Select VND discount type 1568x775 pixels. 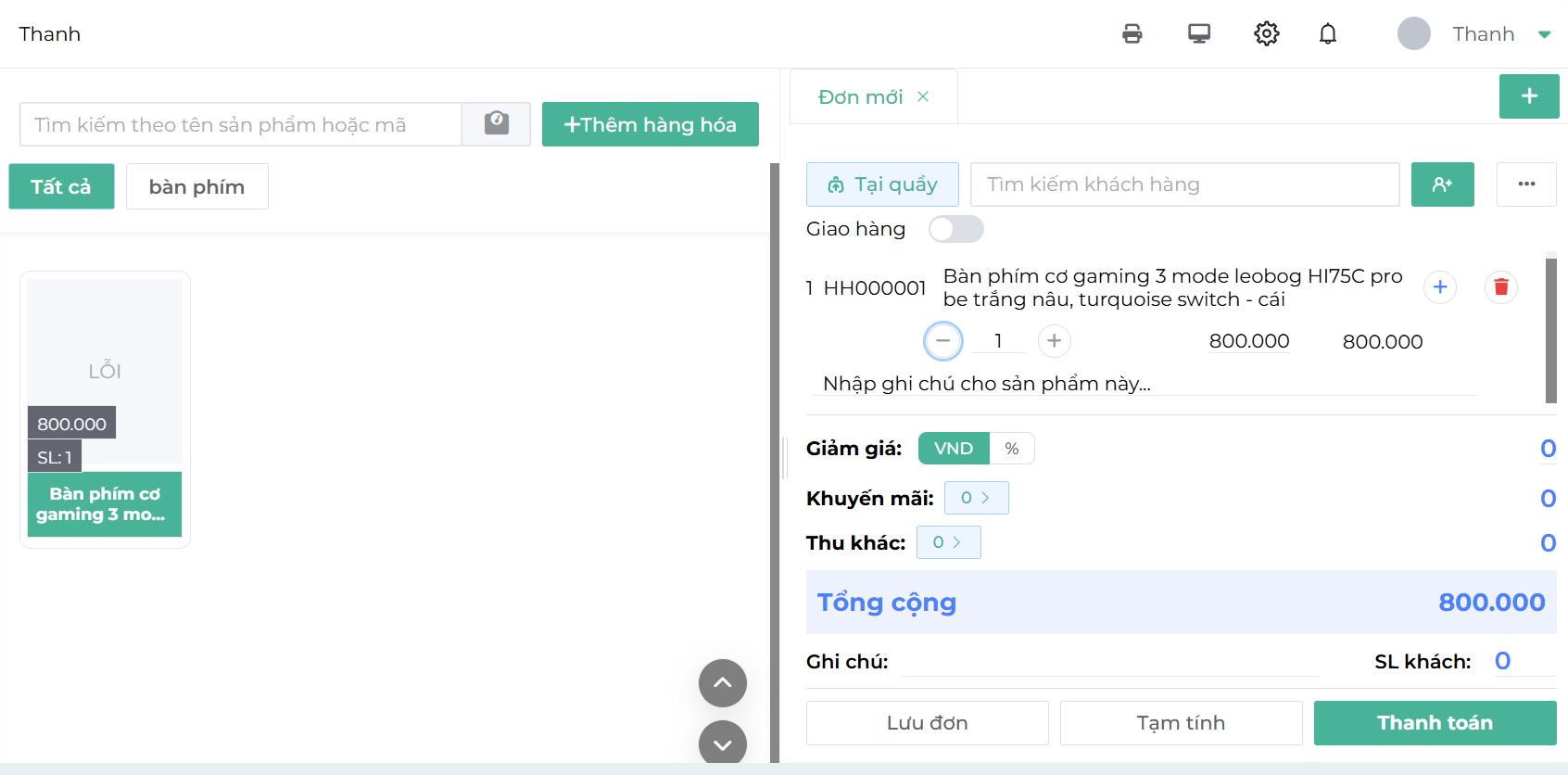click(954, 449)
